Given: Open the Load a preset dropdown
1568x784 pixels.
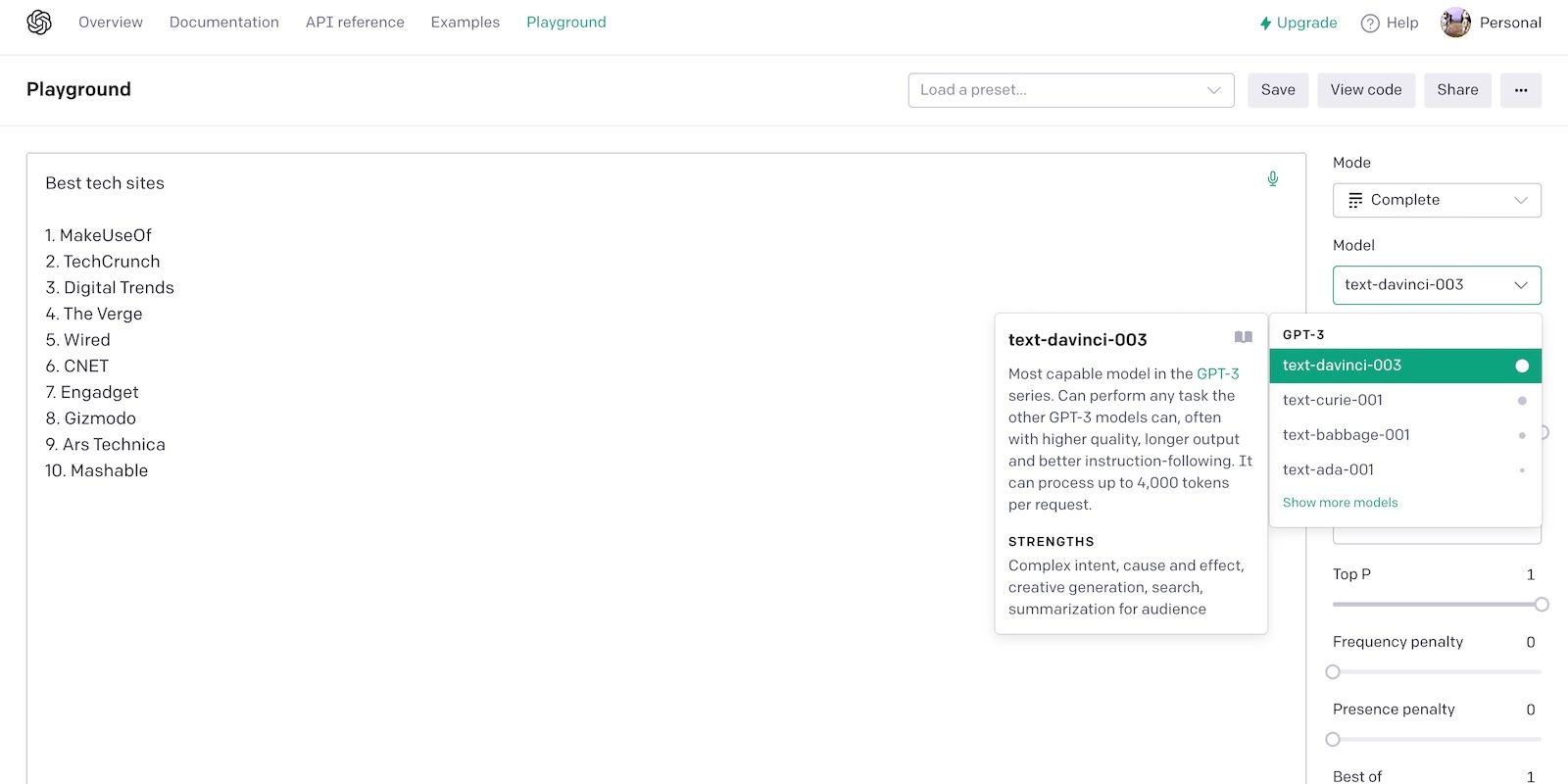Looking at the screenshot, I should (x=1070, y=90).
